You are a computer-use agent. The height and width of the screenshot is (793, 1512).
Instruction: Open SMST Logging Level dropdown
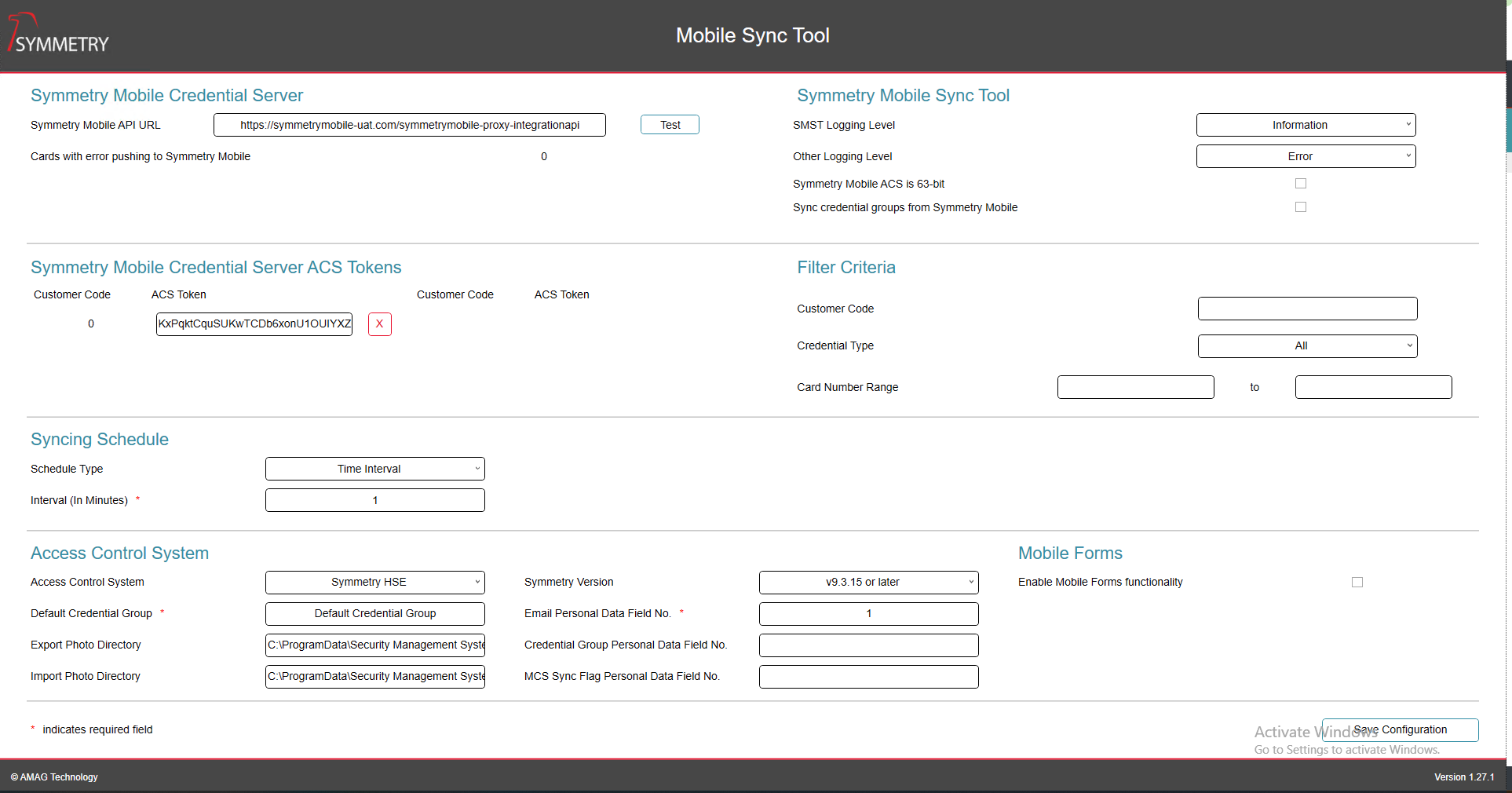[x=1306, y=125]
